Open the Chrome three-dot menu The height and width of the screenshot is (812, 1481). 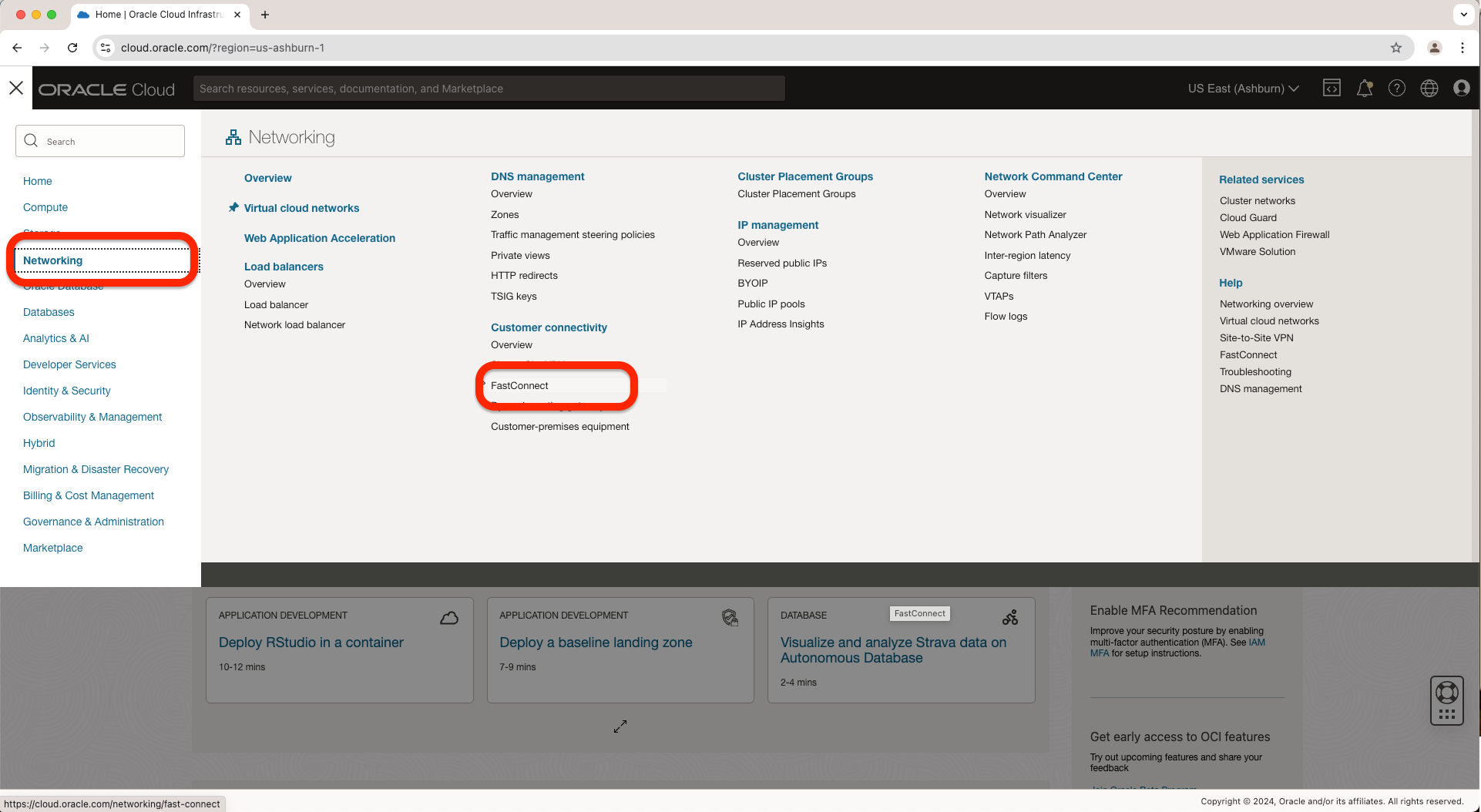[1462, 48]
